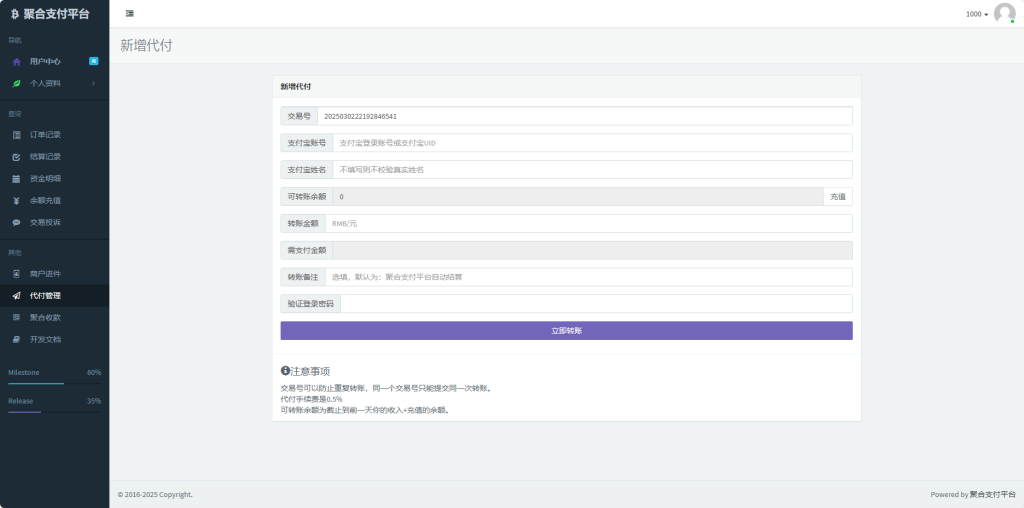This screenshot has width=1024, height=508.
Task: Click the Release 35% value
Action: (x=94, y=401)
